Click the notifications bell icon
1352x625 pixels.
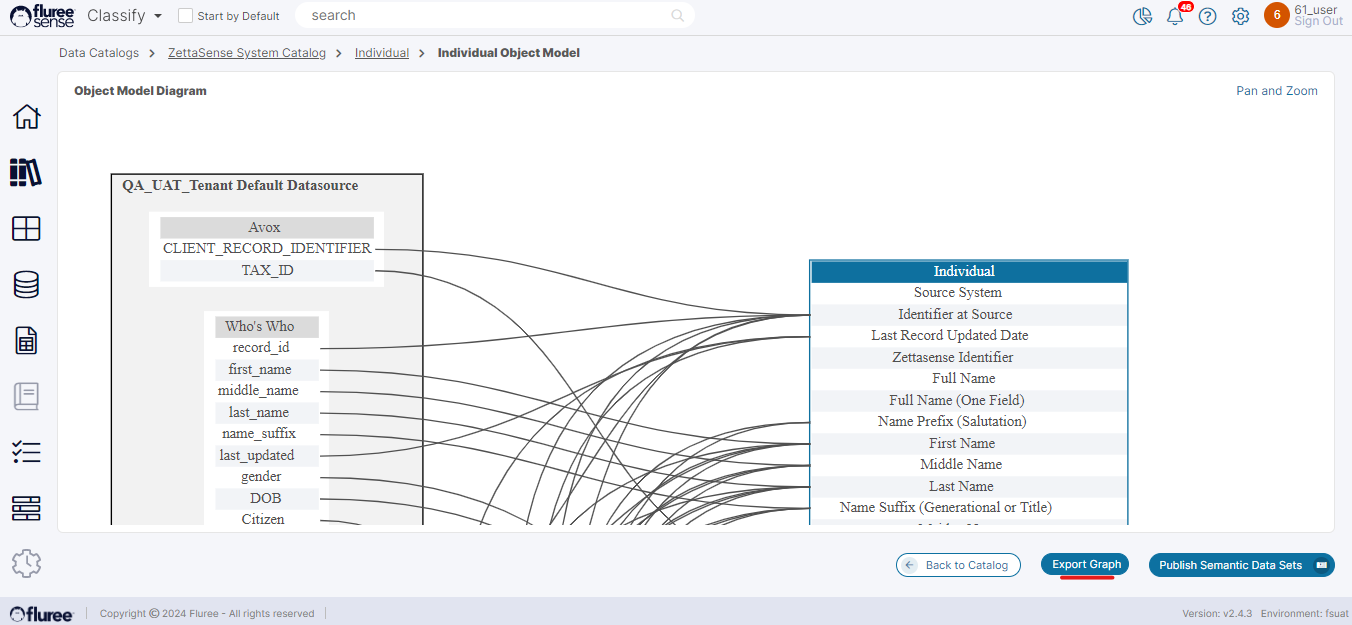(1175, 16)
